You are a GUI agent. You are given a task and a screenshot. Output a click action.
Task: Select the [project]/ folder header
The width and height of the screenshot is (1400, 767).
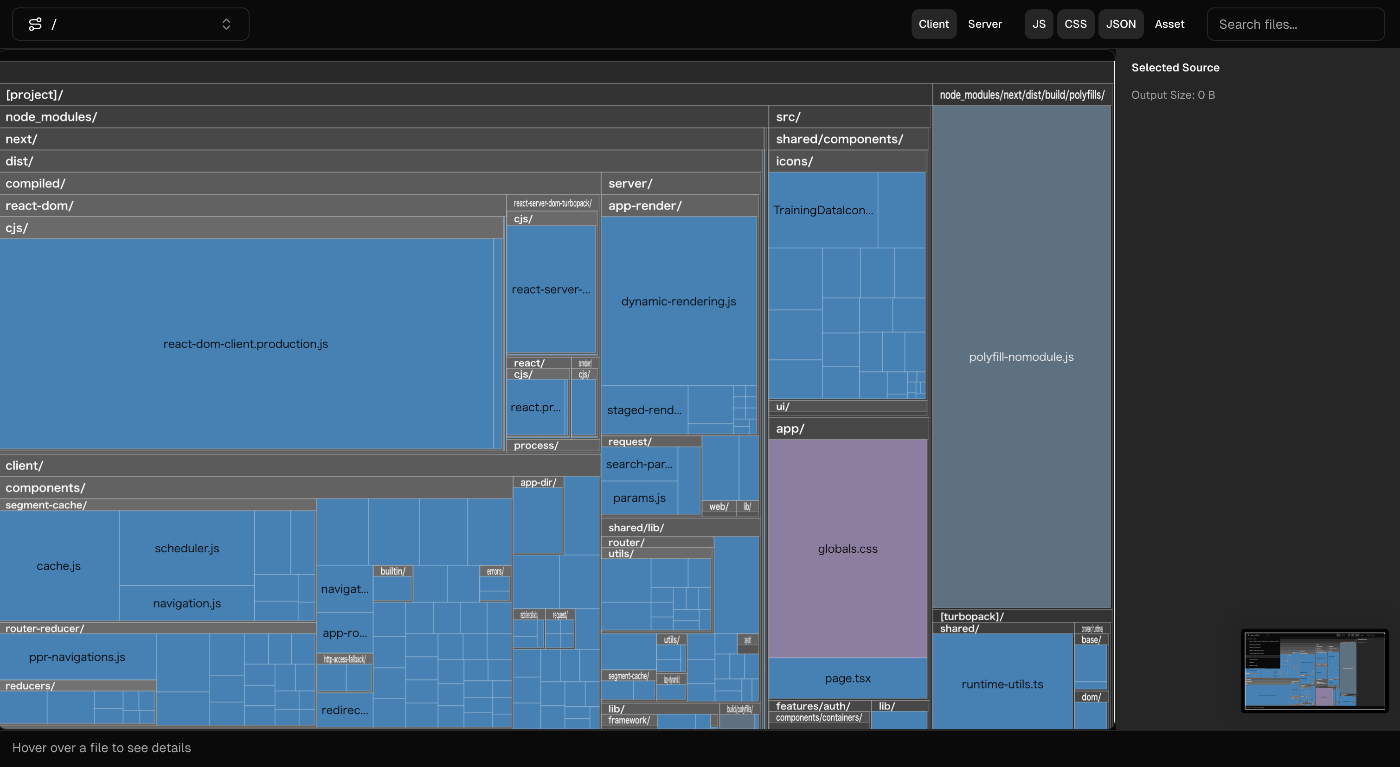pyautogui.click(x=465, y=95)
